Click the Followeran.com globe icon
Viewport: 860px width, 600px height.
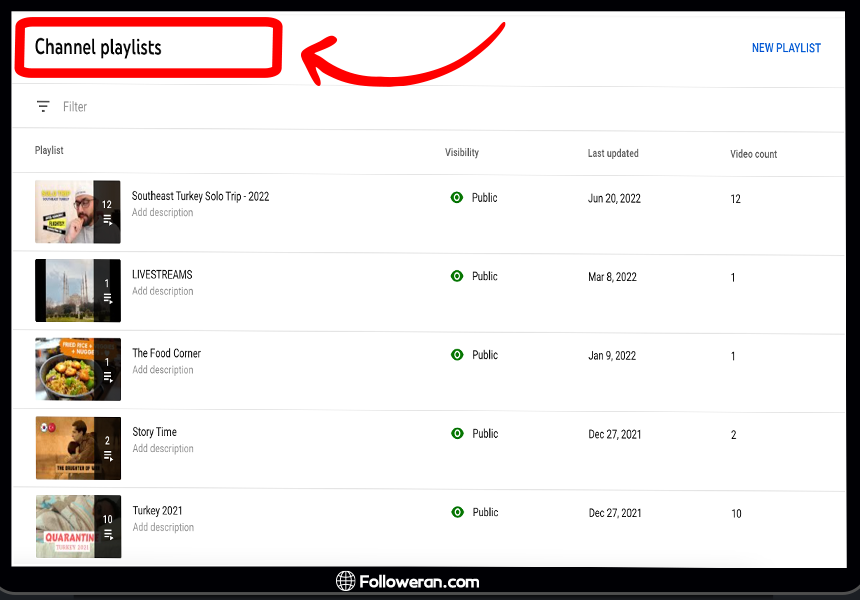pyautogui.click(x=346, y=581)
